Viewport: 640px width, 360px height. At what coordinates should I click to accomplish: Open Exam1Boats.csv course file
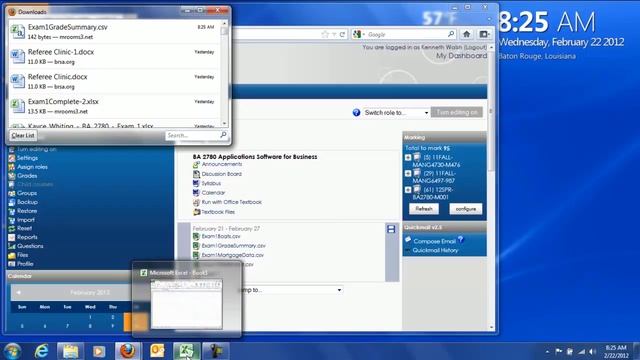221,236
